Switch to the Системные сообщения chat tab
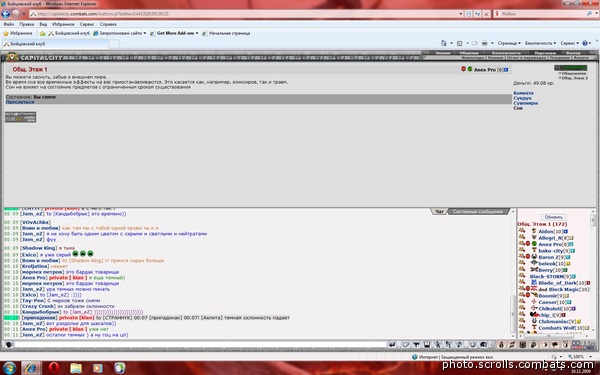The width and height of the screenshot is (600, 375). (478, 212)
